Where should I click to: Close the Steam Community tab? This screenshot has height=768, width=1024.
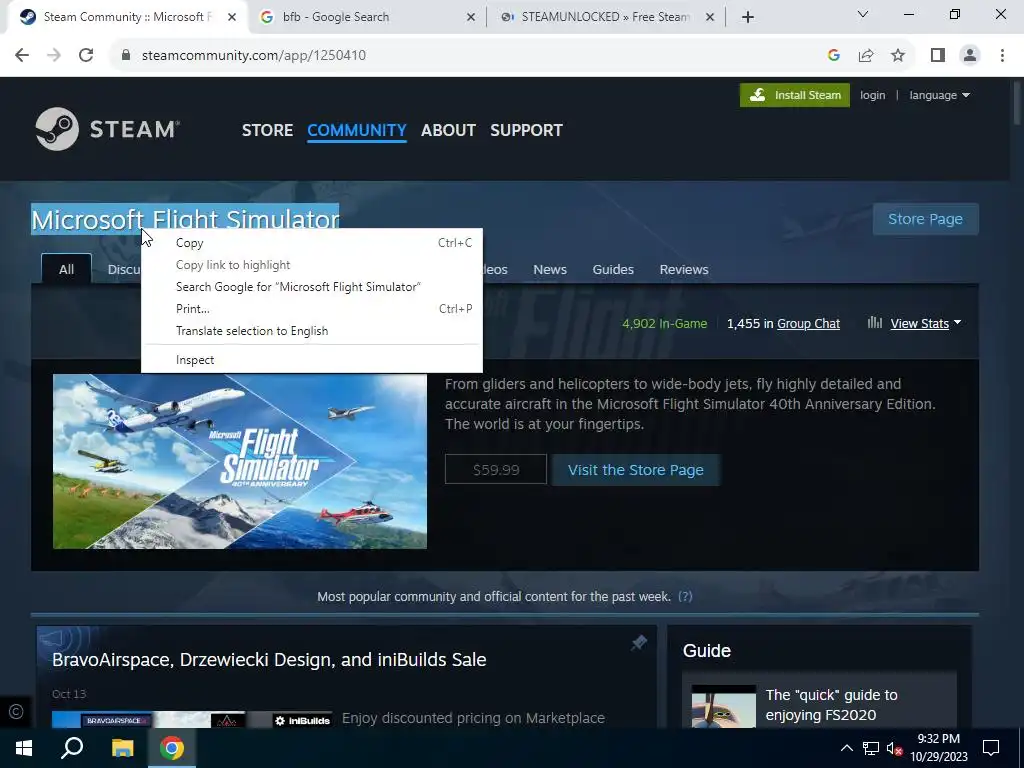232,18
